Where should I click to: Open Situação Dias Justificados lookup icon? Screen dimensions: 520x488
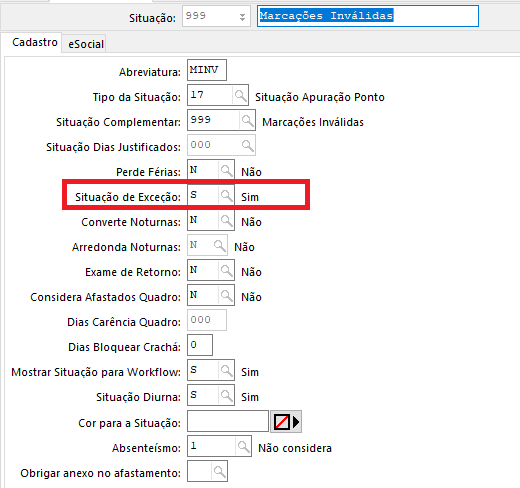point(247,145)
